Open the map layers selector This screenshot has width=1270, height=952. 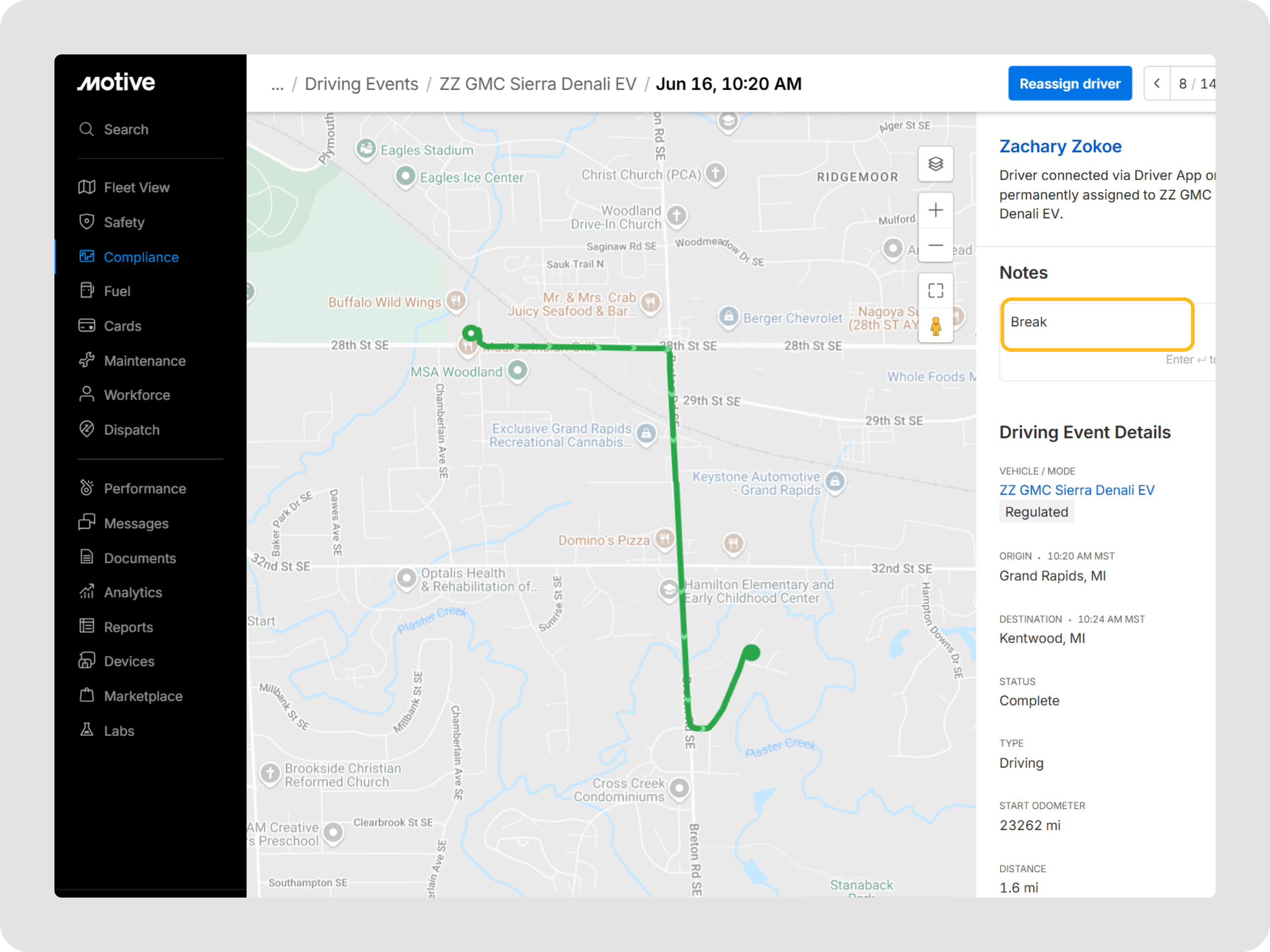click(x=935, y=164)
